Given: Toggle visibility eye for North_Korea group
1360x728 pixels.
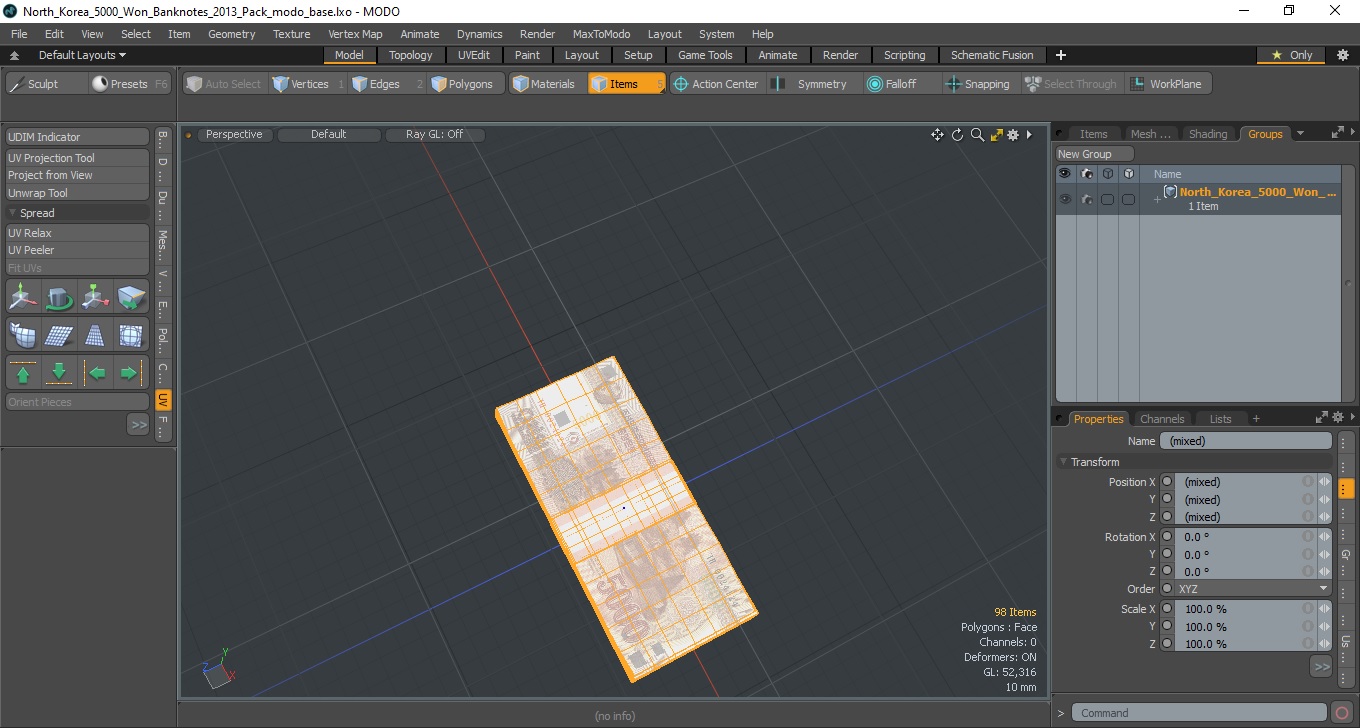Looking at the screenshot, I should [x=1065, y=199].
